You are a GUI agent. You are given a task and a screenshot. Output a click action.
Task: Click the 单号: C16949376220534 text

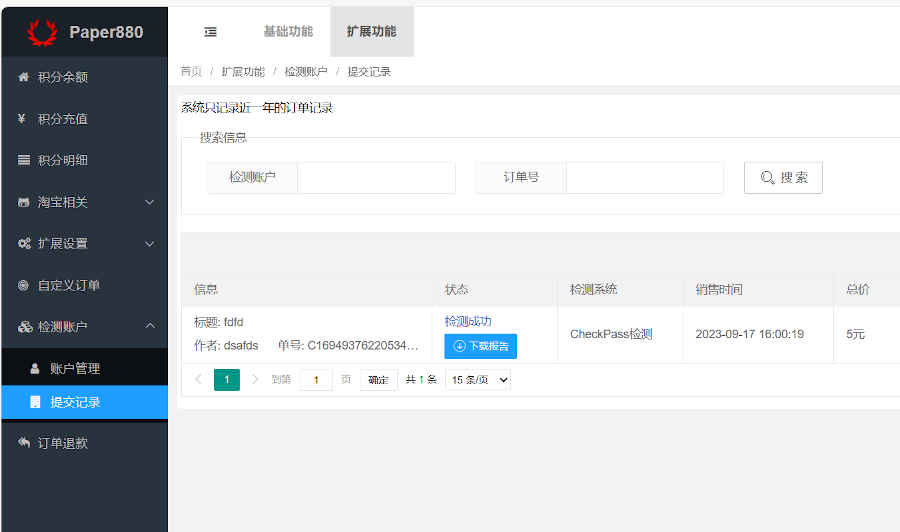(x=348, y=345)
